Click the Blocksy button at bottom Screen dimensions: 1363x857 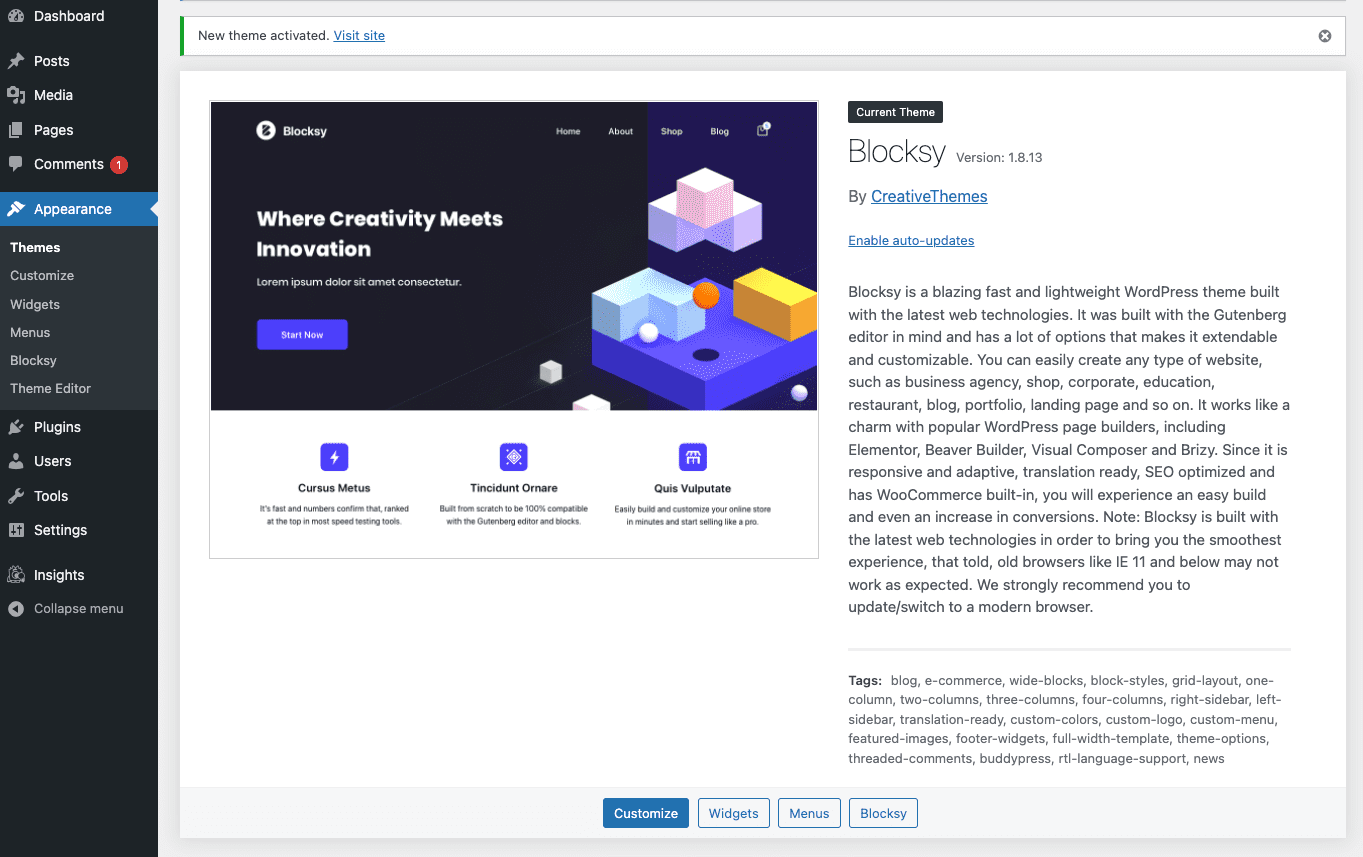click(x=883, y=813)
